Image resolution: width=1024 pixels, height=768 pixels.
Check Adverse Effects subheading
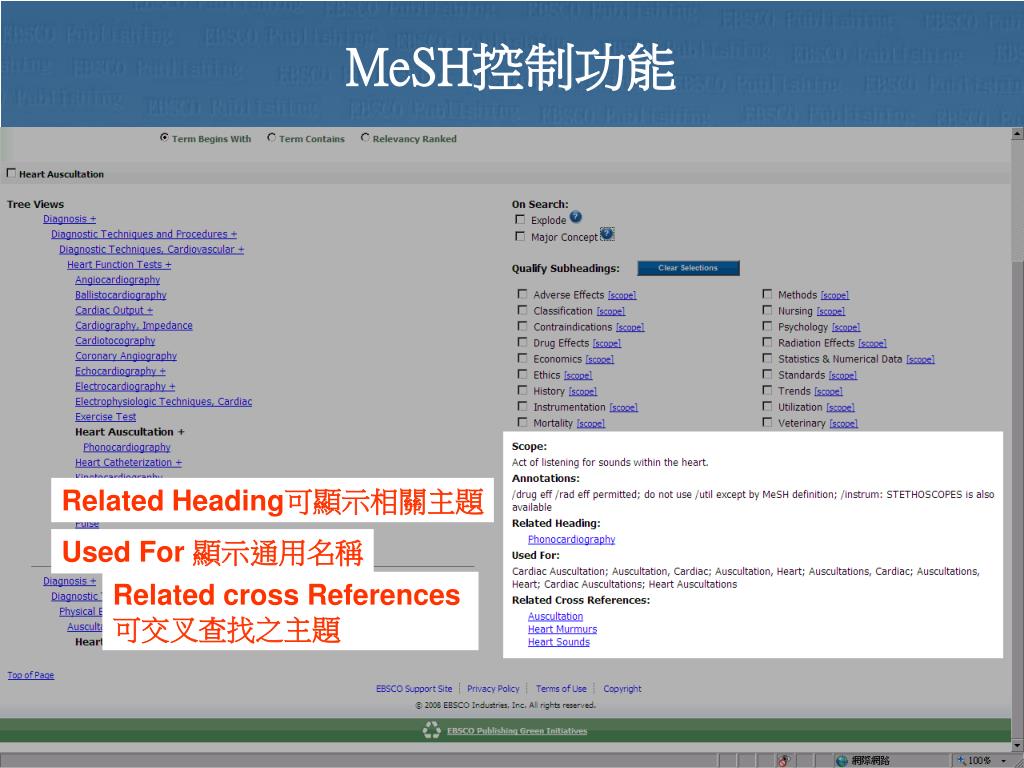coord(522,294)
